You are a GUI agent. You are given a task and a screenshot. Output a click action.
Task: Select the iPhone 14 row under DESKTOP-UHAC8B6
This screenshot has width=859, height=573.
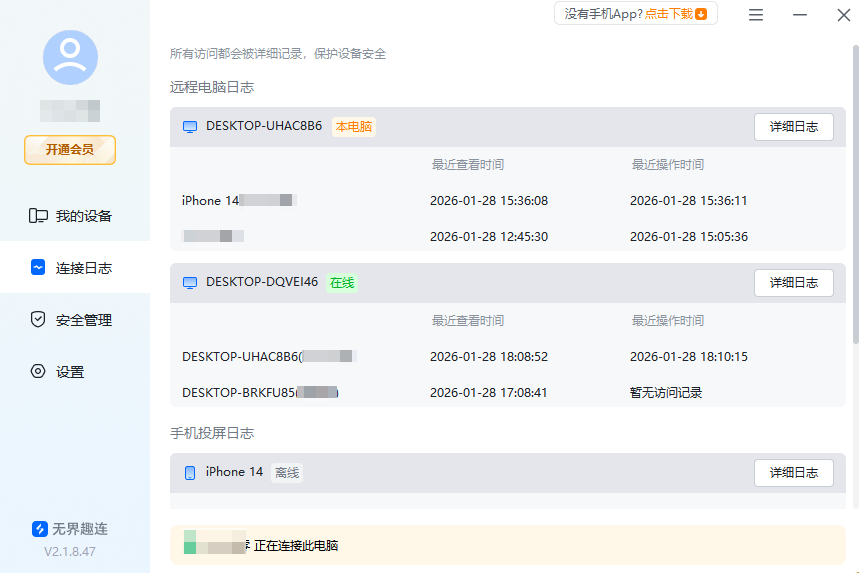click(x=507, y=200)
